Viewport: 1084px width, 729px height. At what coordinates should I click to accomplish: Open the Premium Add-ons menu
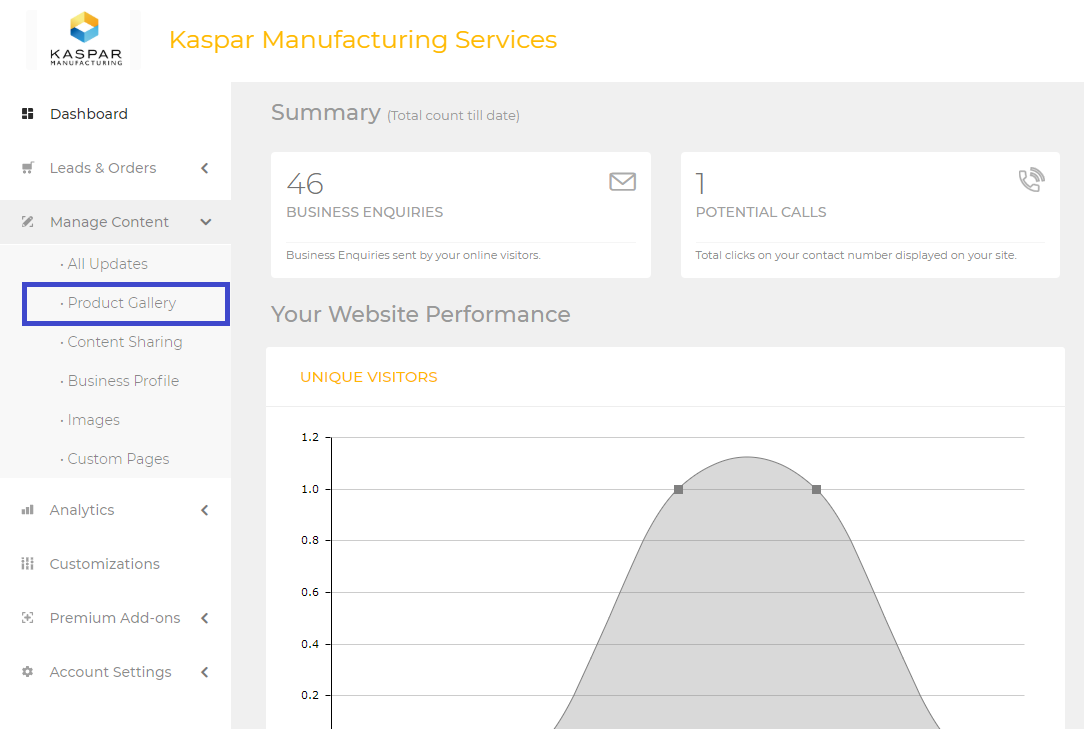click(115, 618)
